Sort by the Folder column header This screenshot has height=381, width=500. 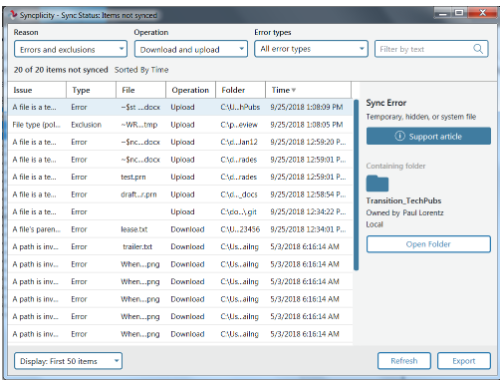(241, 90)
